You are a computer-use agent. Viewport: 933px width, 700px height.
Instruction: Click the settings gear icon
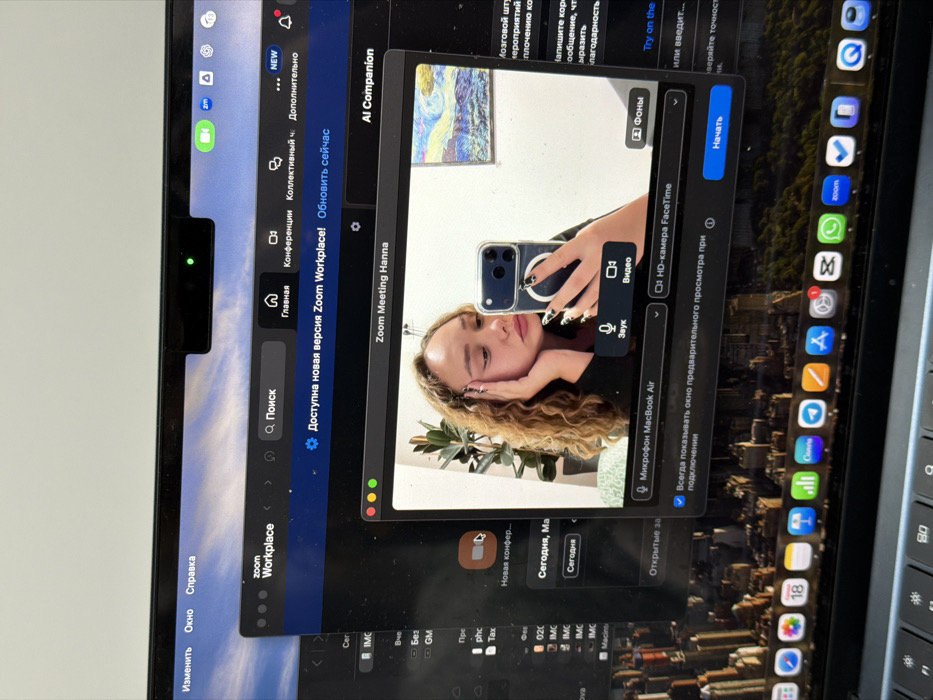(x=356, y=226)
